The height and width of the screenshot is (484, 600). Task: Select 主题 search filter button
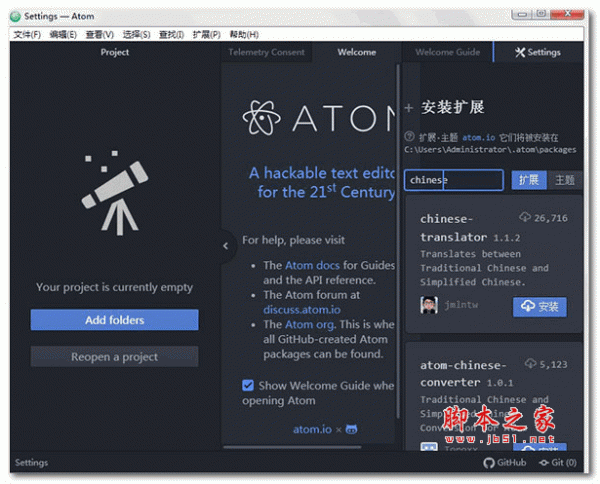pos(565,180)
